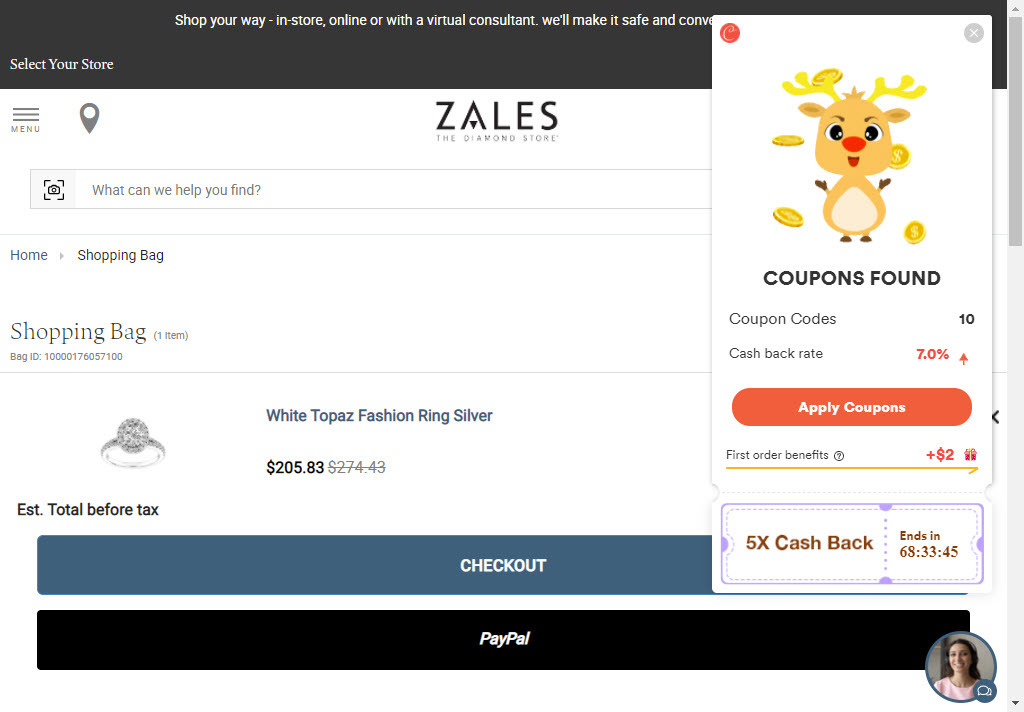Click the CHECKOUT button
Viewport: 1024px width, 712px height.
pyautogui.click(x=503, y=565)
